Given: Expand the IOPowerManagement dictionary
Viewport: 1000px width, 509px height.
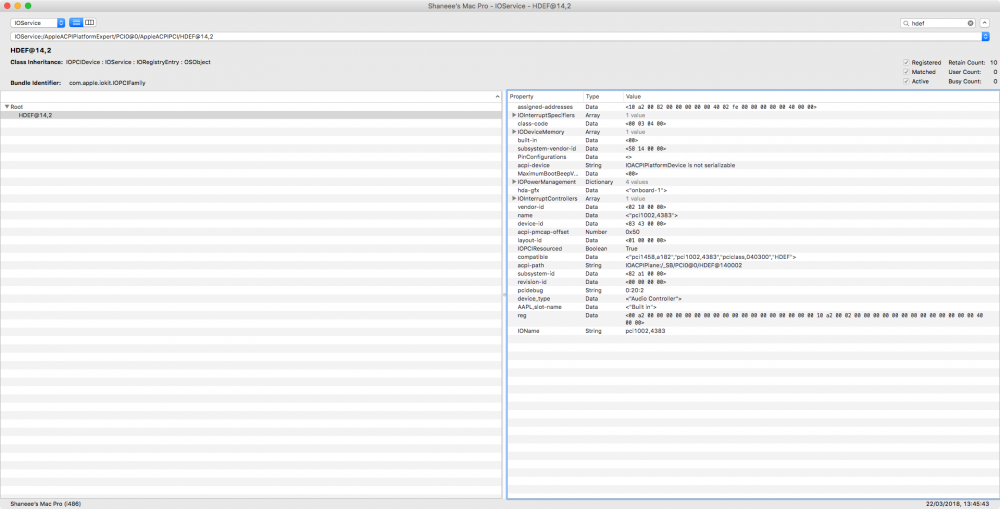Looking at the screenshot, I should point(514,182).
